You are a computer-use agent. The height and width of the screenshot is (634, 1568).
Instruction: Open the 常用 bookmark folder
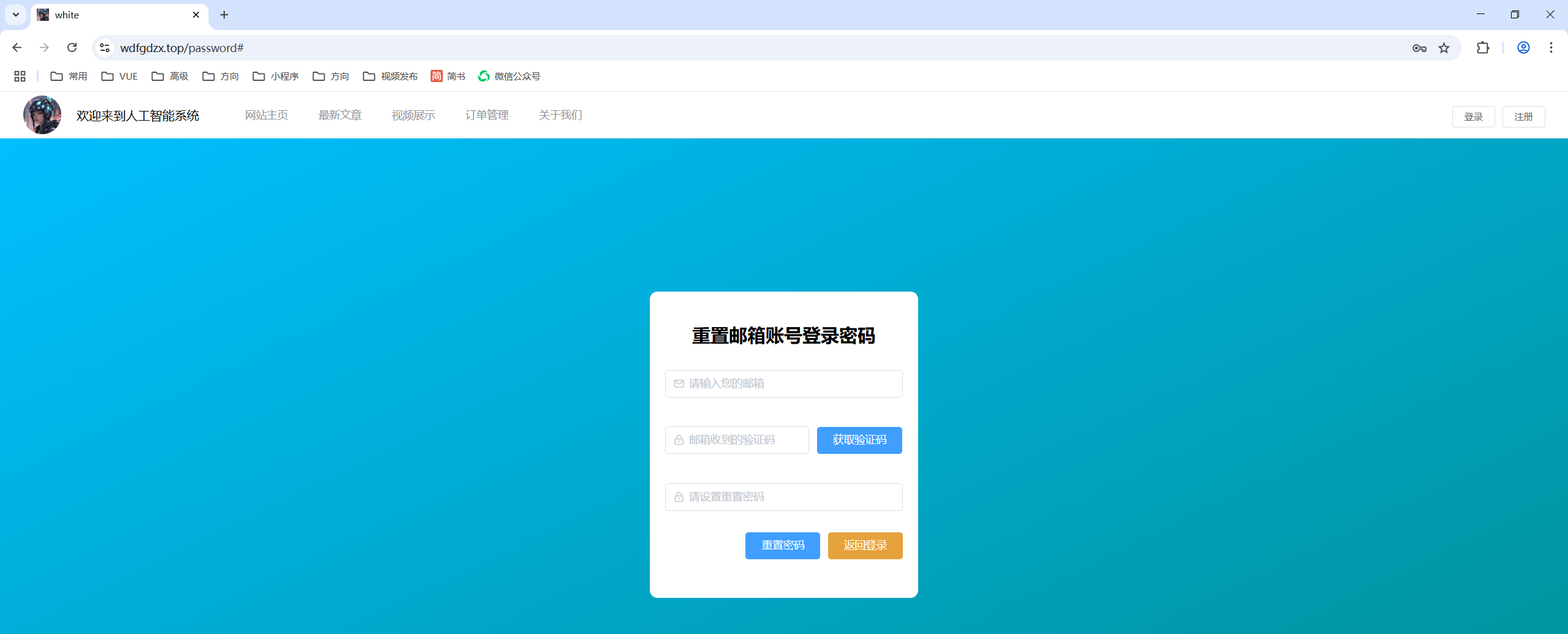tap(69, 76)
